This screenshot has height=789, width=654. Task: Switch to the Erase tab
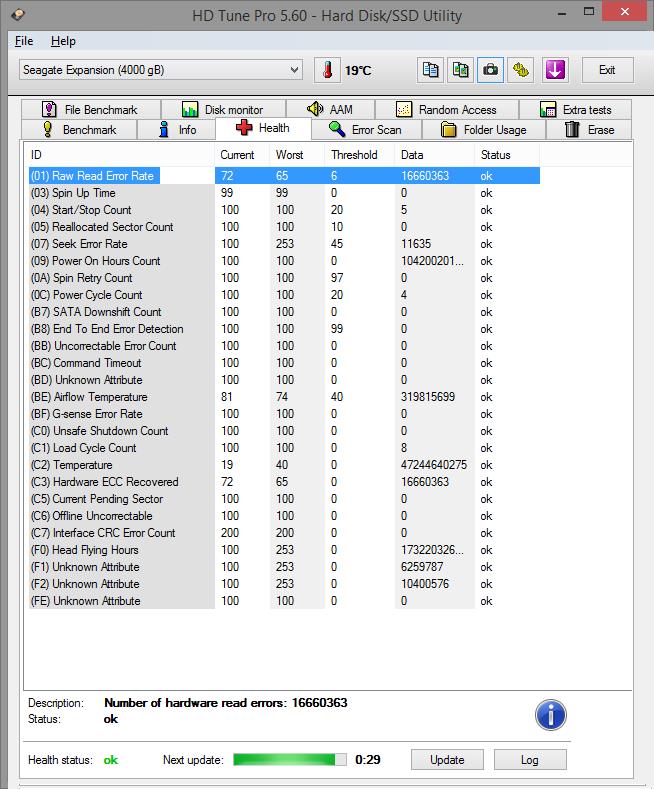point(589,129)
